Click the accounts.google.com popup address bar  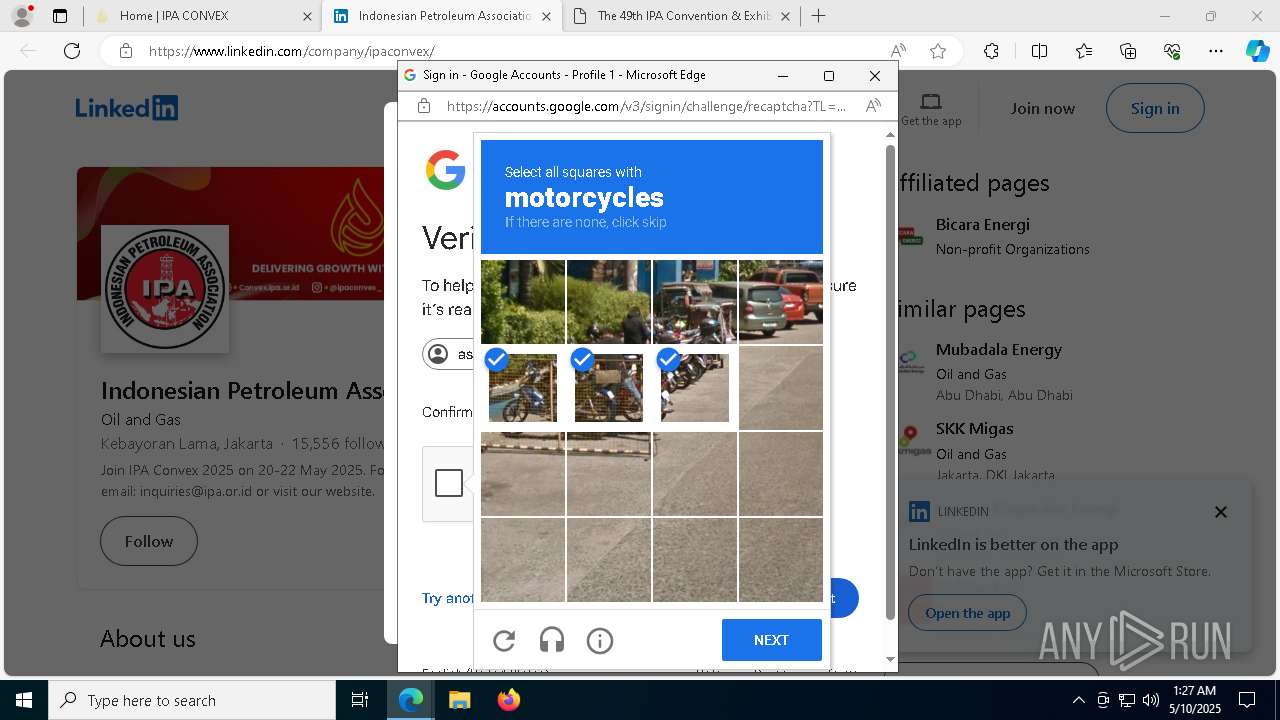coord(646,106)
